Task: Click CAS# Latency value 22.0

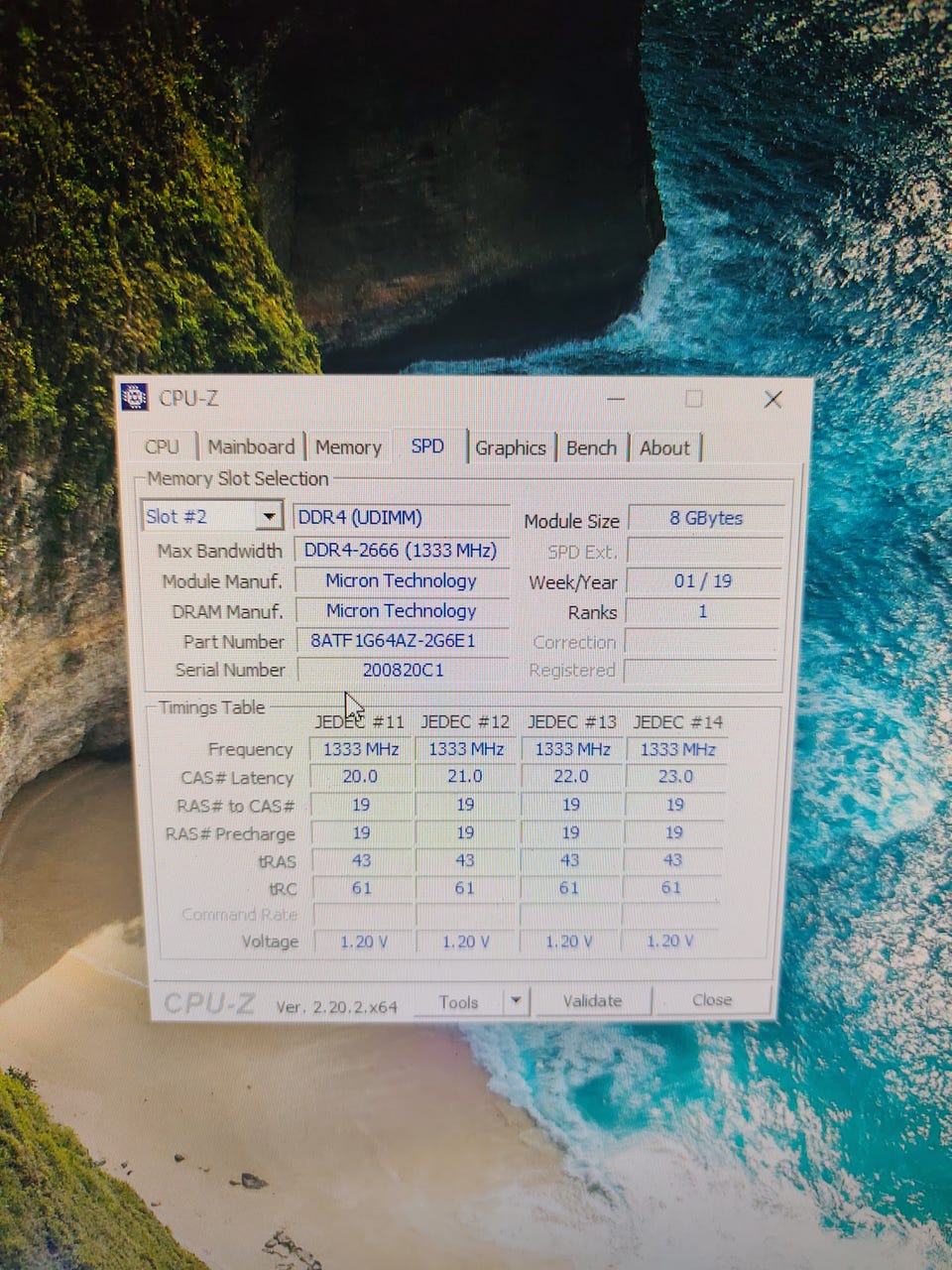Action: [570, 776]
